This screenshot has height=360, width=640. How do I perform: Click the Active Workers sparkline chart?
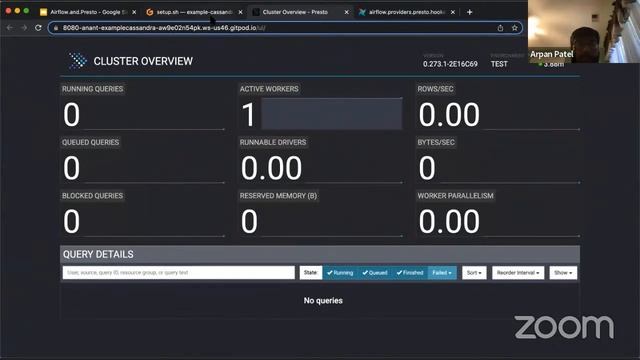(331, 113)
